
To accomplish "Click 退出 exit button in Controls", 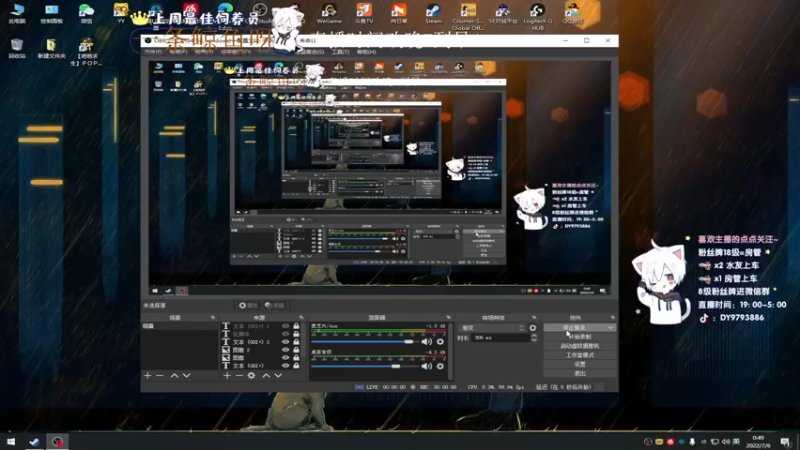I will point(580,373).
